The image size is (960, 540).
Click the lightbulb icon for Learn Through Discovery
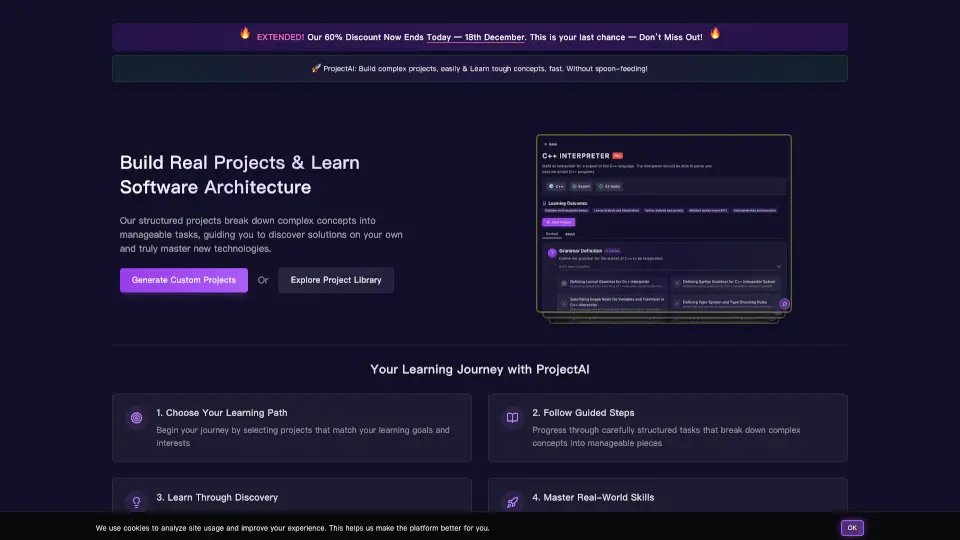(136, 502)
